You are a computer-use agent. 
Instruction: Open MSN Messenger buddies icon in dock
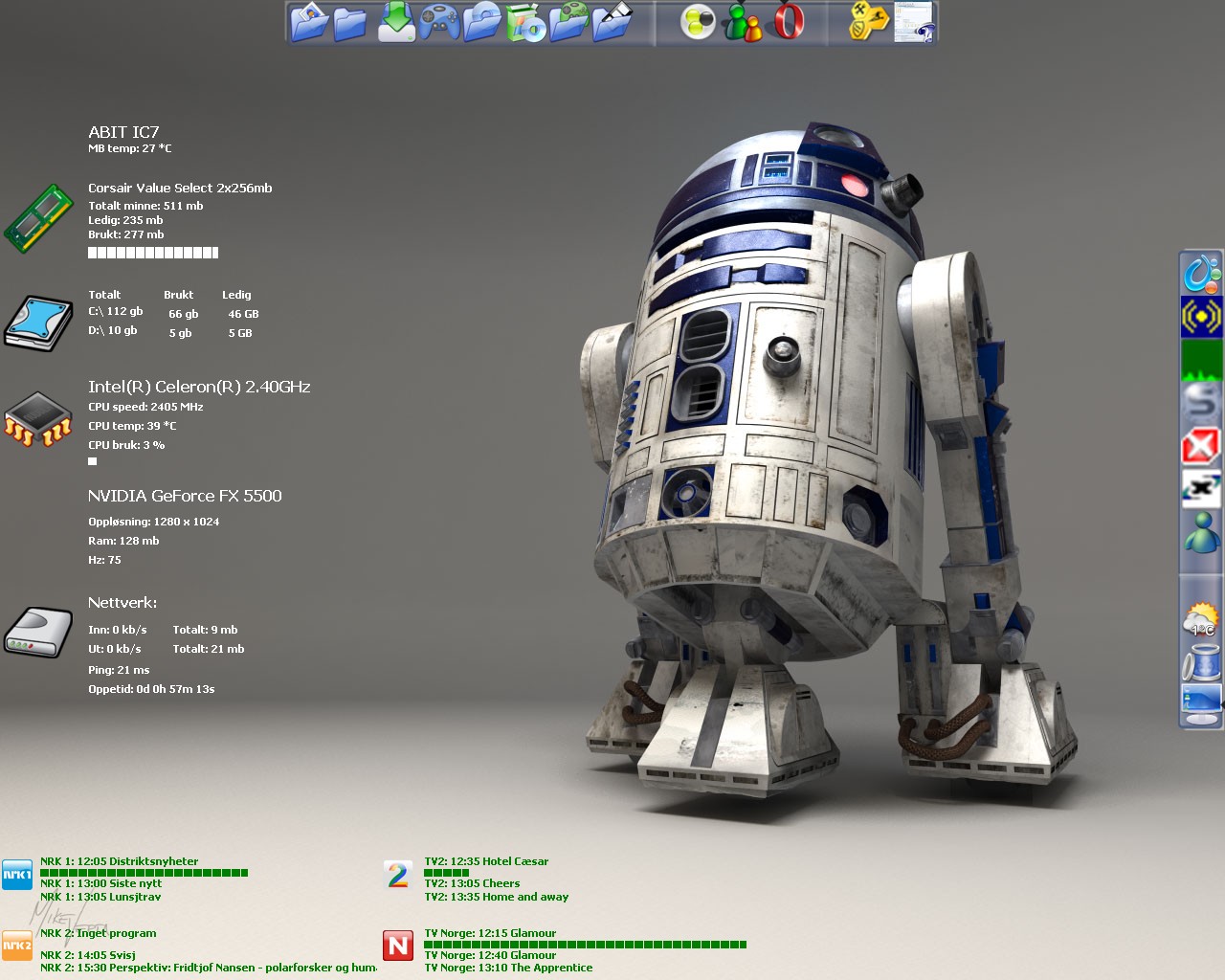pyautogui.click(x=743, y=22)
